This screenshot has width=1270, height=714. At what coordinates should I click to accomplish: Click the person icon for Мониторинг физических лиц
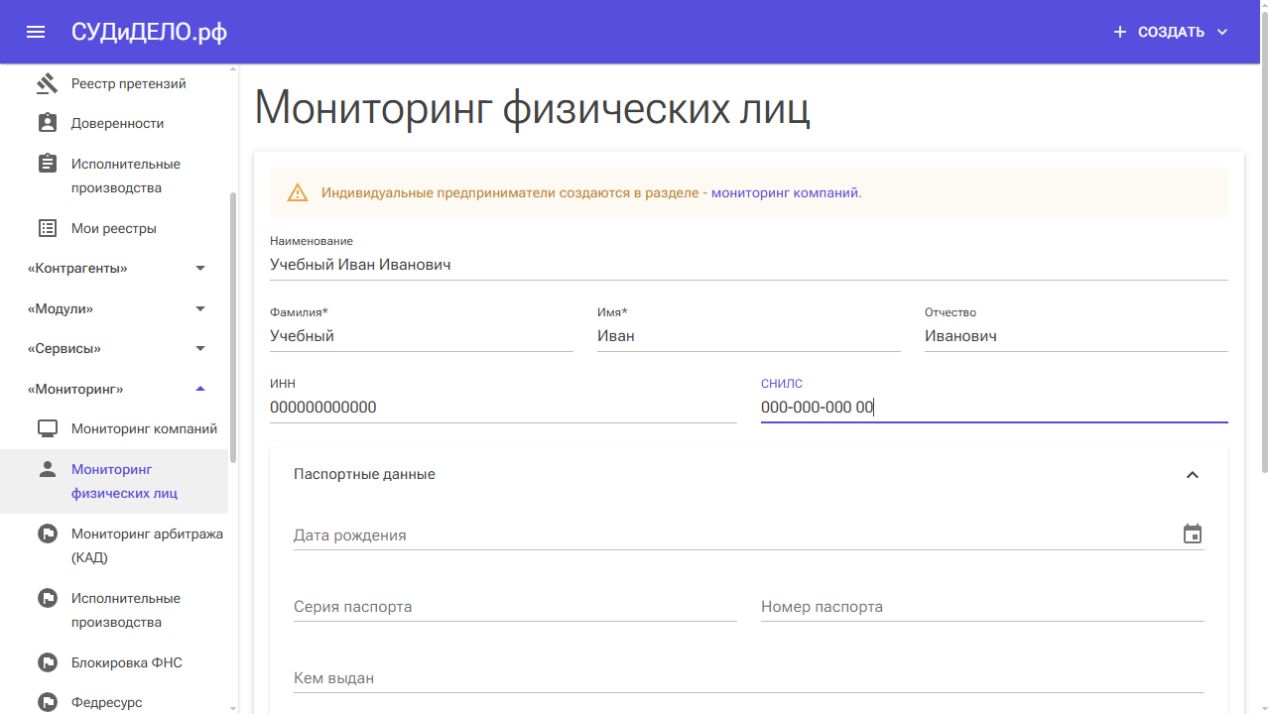(x=47, y=469)
